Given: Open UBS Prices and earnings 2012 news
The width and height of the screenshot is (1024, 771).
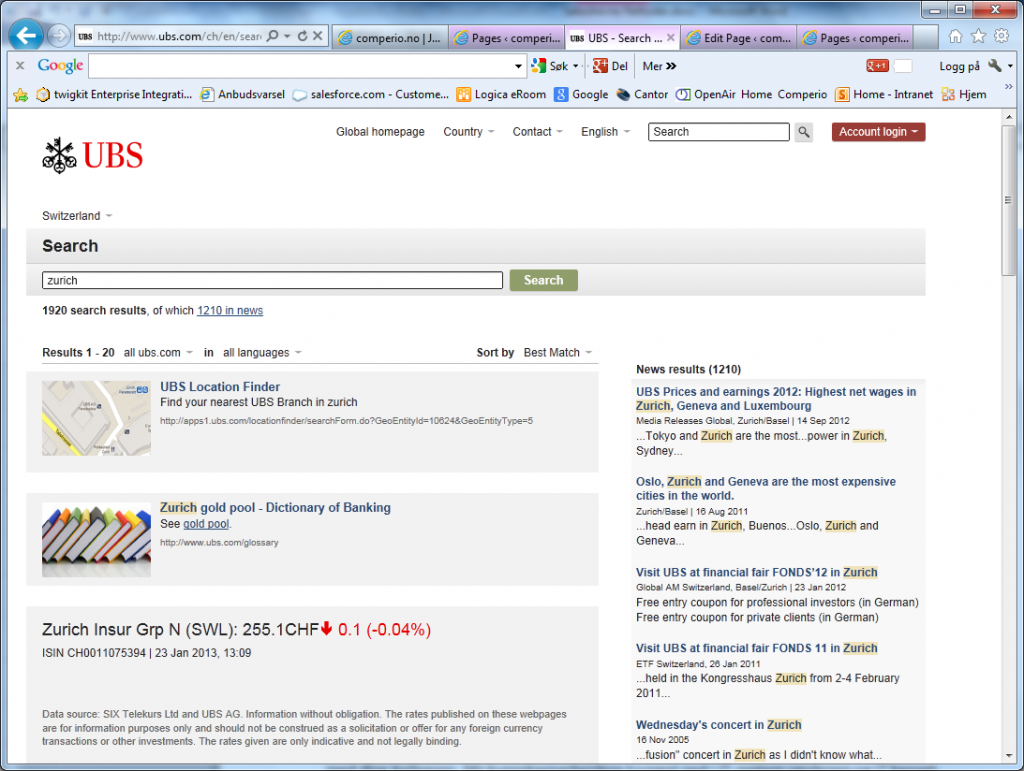Looking at the screenshot, I should [776, 399].
